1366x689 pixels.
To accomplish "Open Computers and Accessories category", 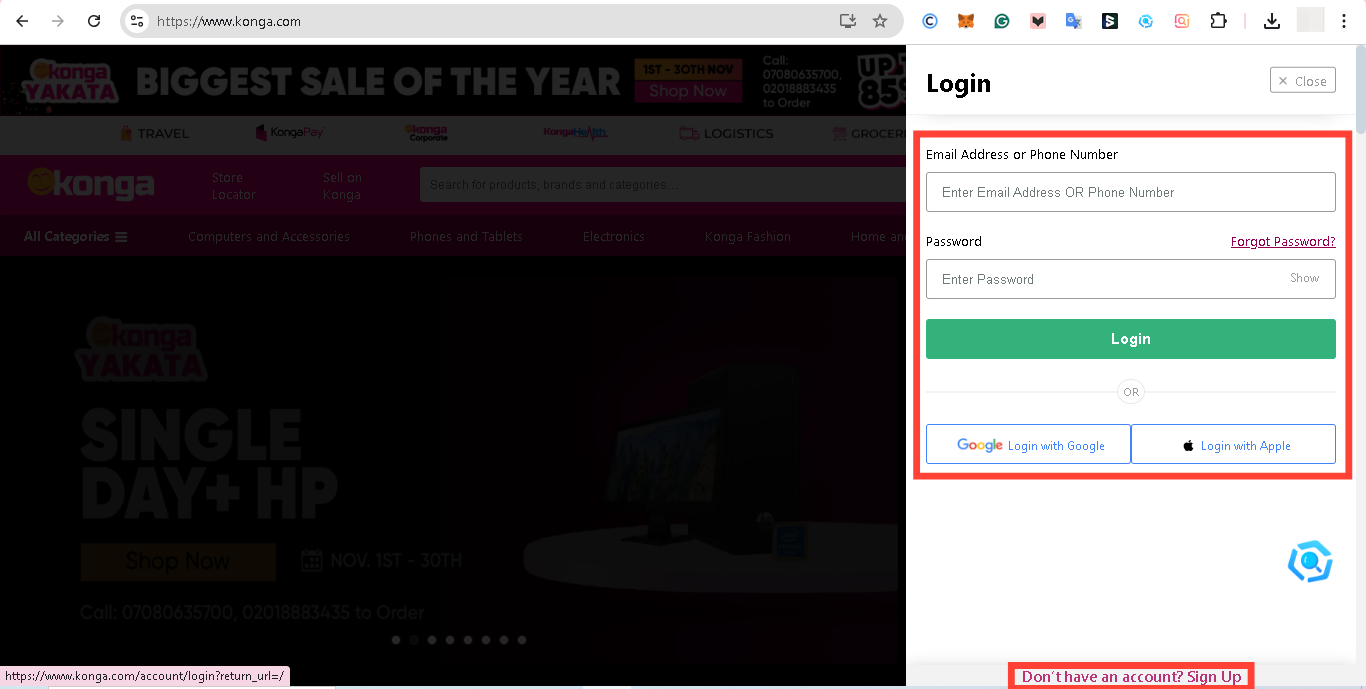I will click(x=269, y=237).
